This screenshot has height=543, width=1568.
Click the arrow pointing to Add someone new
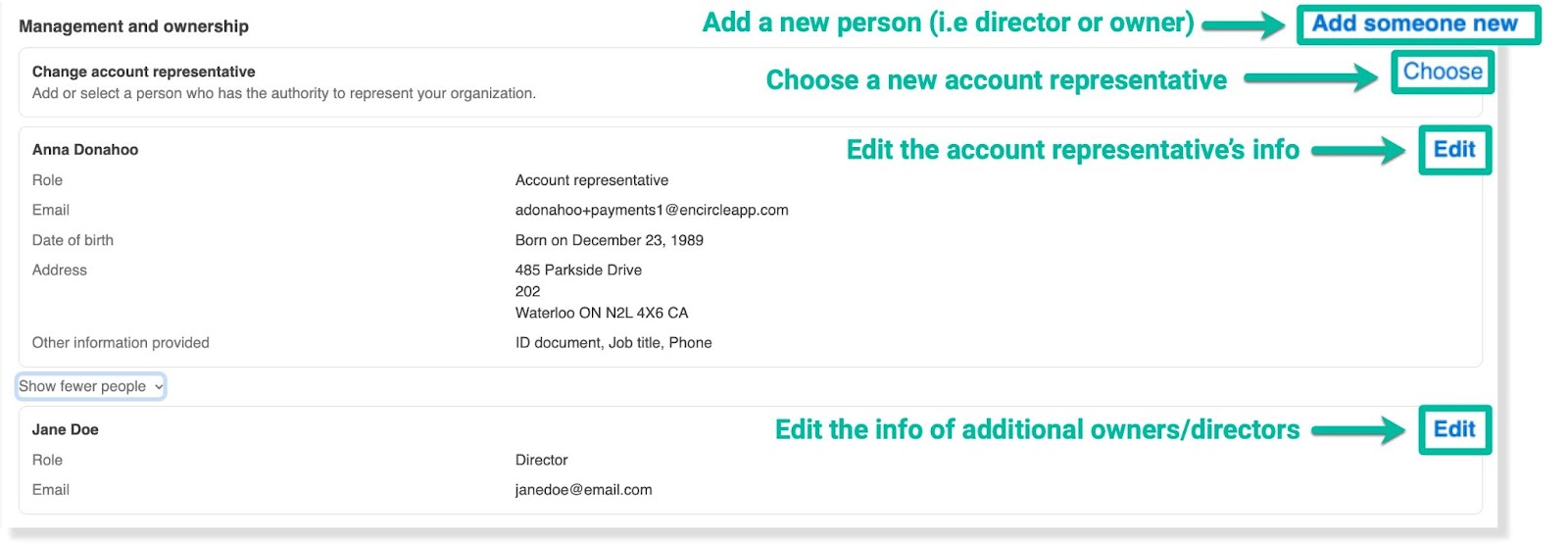pos(1243,25)
